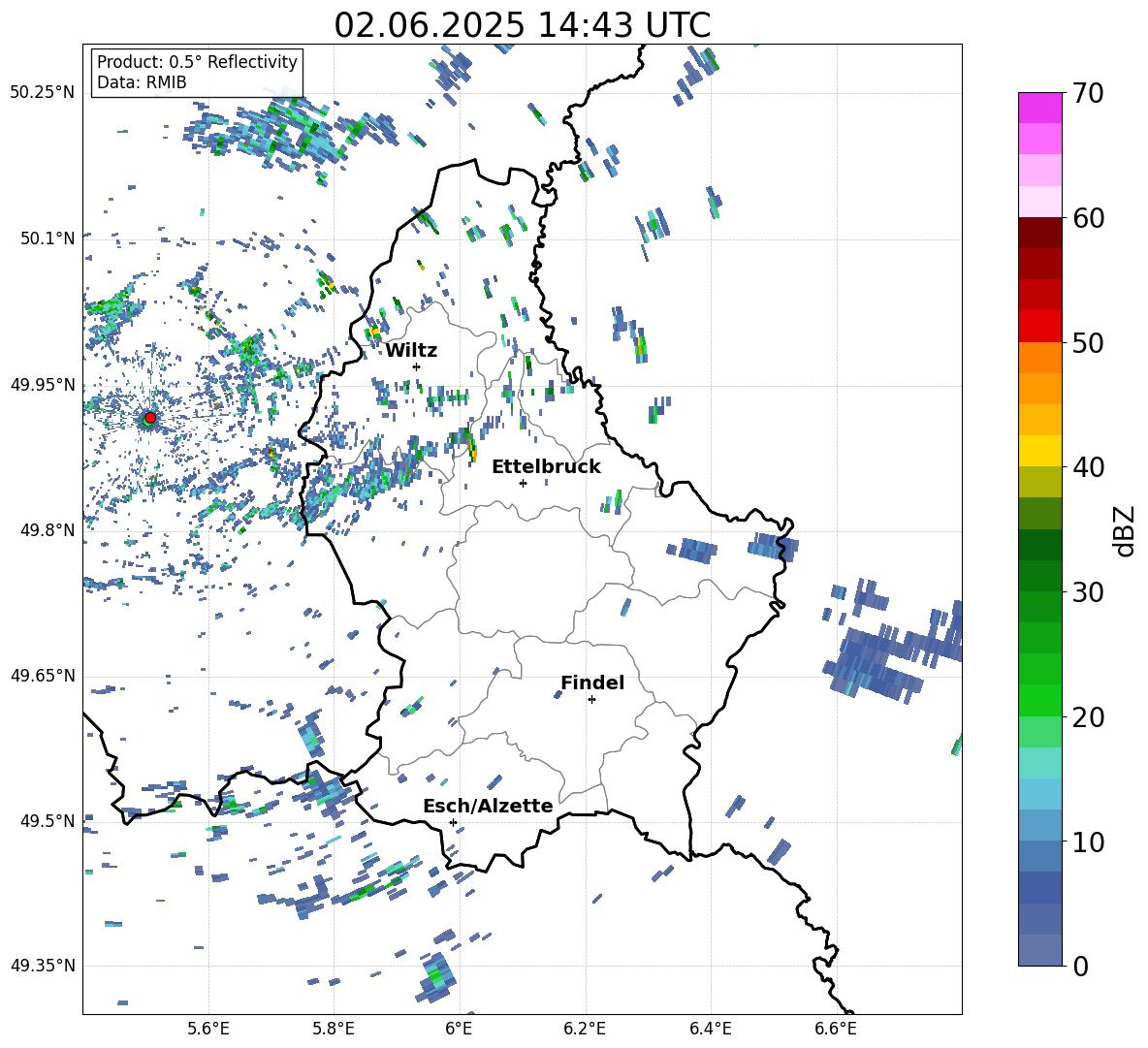
Task: Click the red radar location marker
Action: click(x=150, y=418)
